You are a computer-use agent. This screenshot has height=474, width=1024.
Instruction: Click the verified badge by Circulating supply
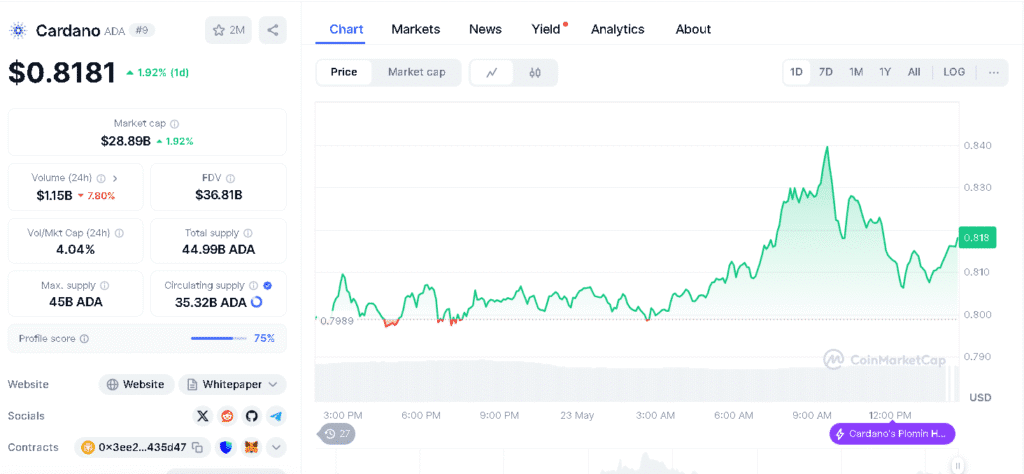[268, 285]
